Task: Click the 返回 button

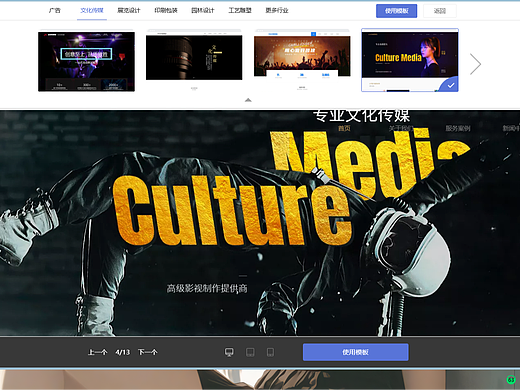Action: tap(440, 11)
